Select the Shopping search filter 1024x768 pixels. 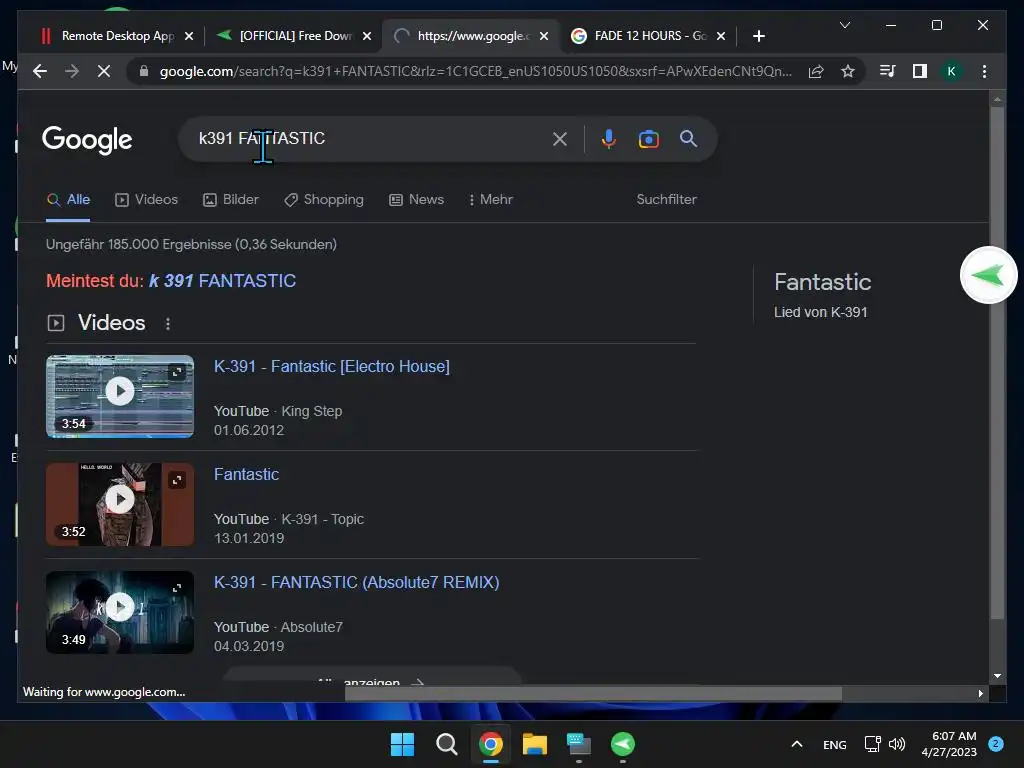pyautogui.click(x=324, y=199)
